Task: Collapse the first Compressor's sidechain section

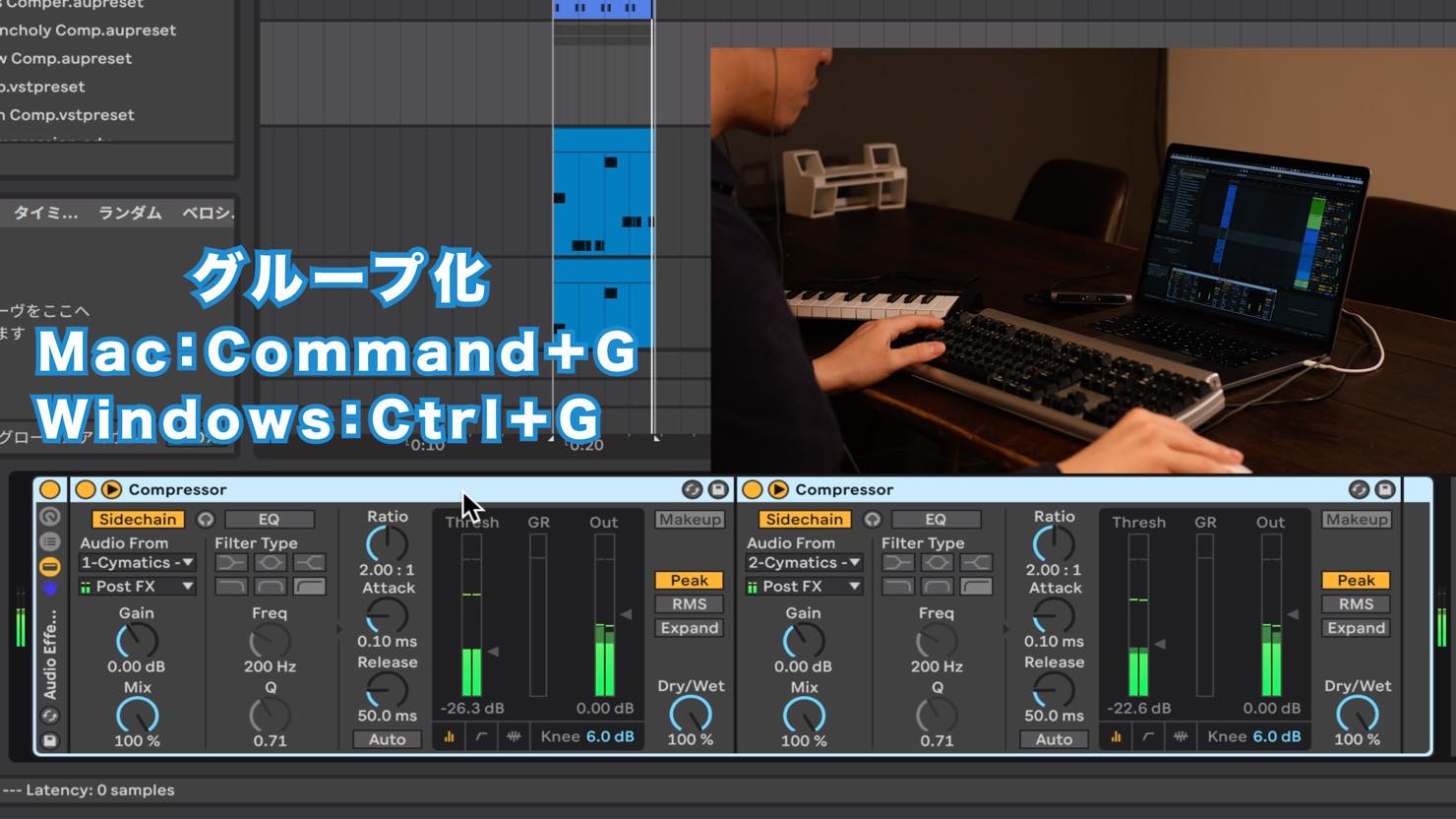Action: (111, 489)
